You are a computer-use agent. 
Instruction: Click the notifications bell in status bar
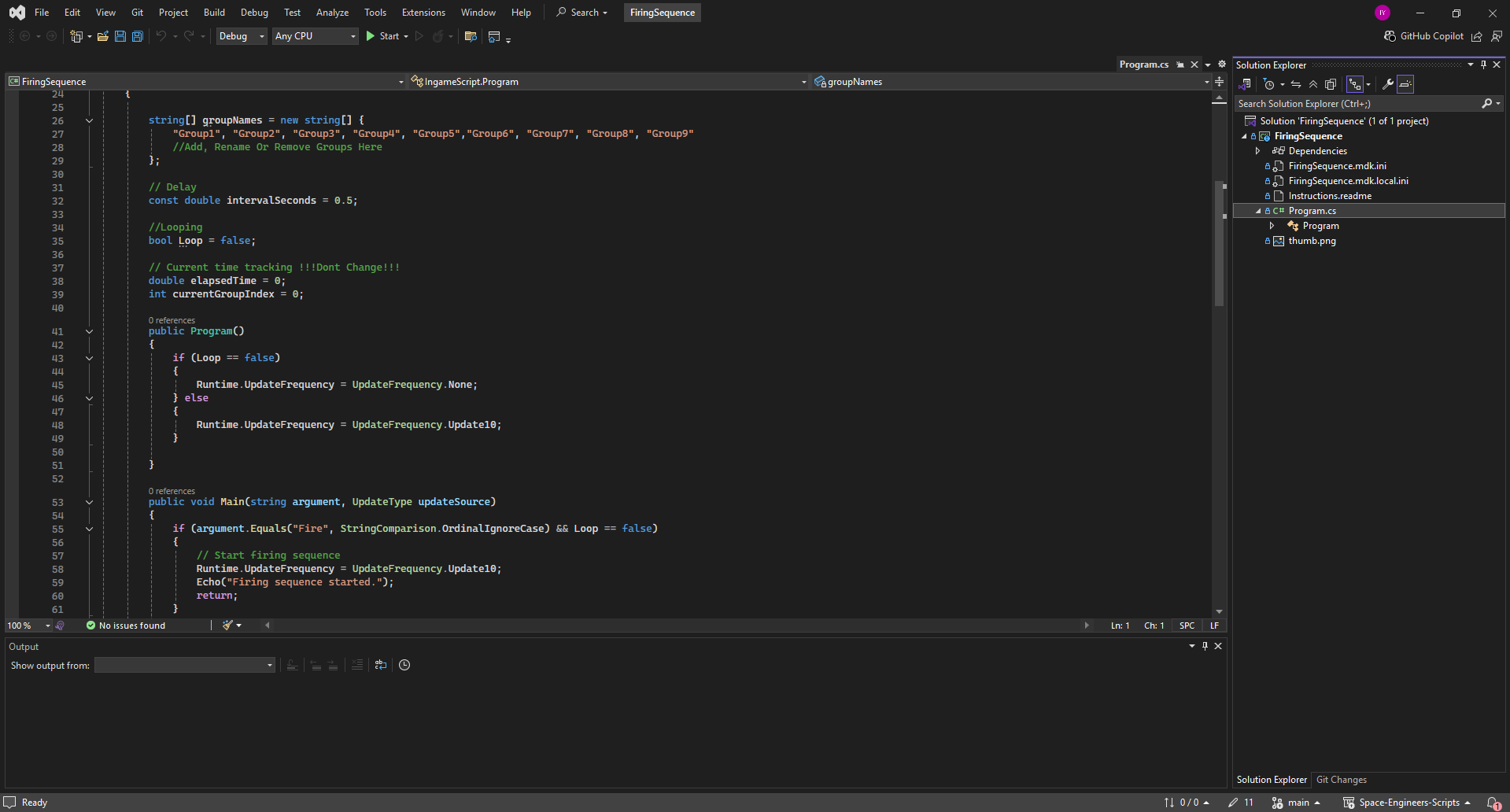tap(1494, 803)
